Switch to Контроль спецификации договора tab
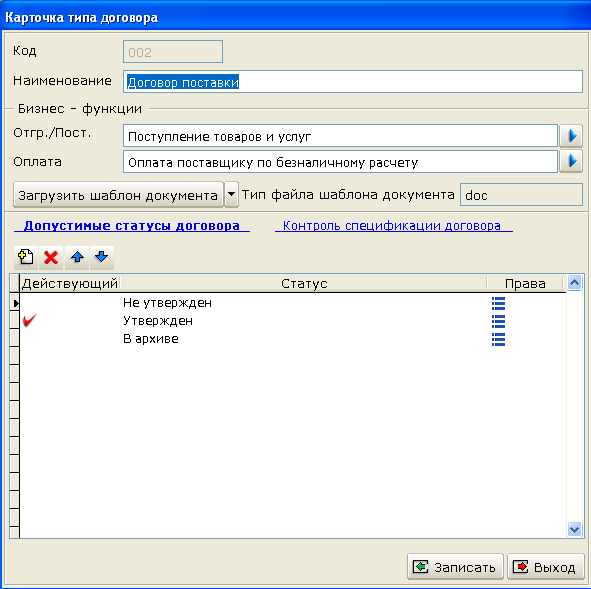This screenshot has width=591, height=589. pyautogui.click(x=393, y=225)
